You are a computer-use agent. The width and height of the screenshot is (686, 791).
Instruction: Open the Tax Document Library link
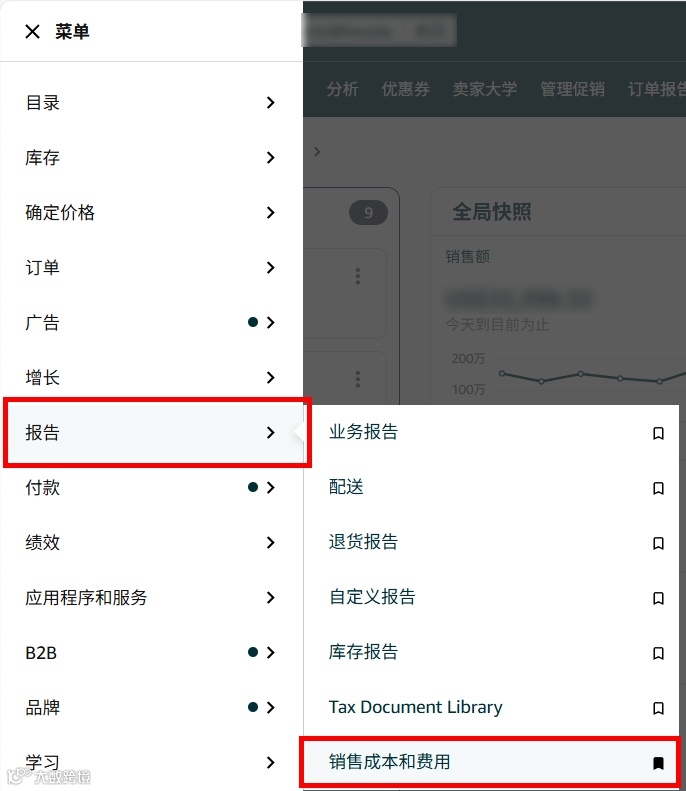tap(416, 707)
